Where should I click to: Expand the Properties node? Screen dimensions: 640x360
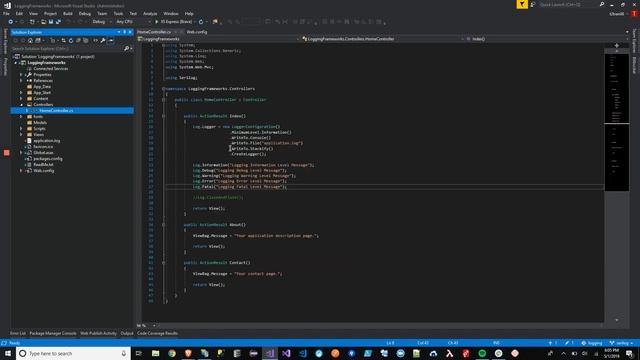[x=21, y=75]
